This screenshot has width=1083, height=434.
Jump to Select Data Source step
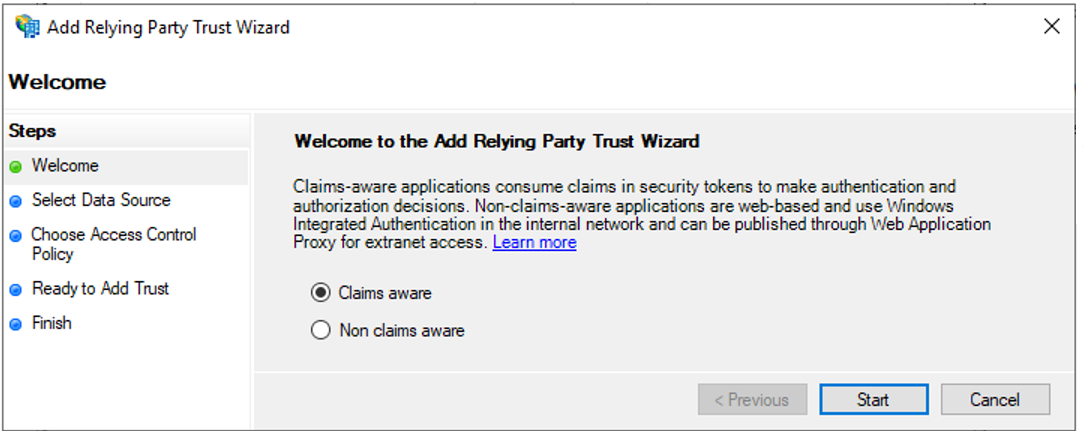pos(101,200)
